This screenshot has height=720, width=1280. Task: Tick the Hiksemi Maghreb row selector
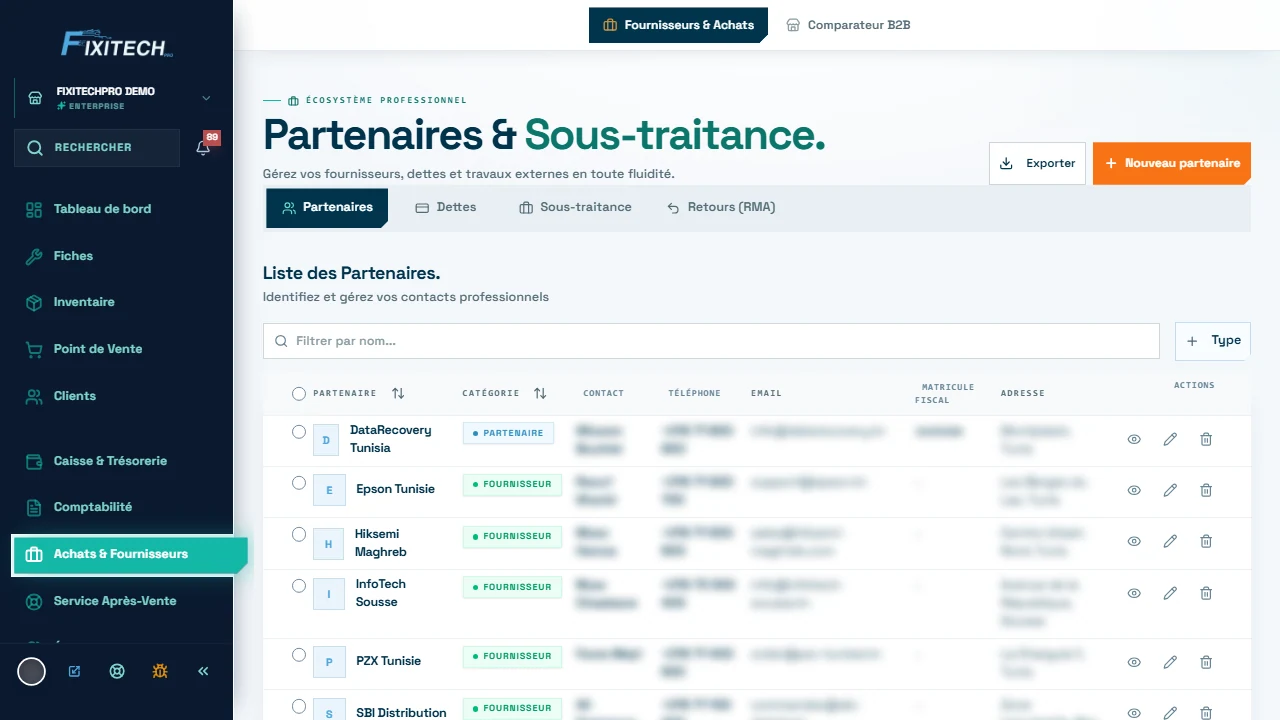299,535
